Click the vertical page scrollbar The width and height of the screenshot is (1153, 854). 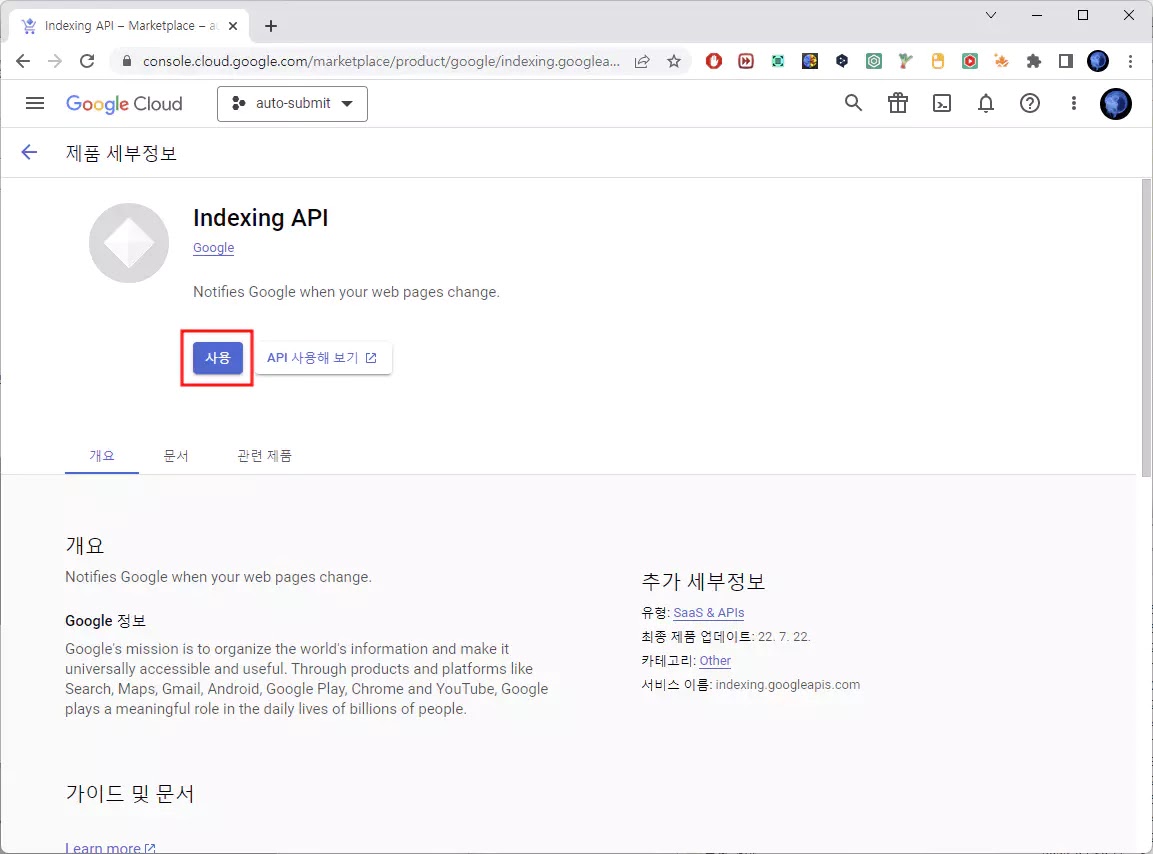click(1146, 328)
